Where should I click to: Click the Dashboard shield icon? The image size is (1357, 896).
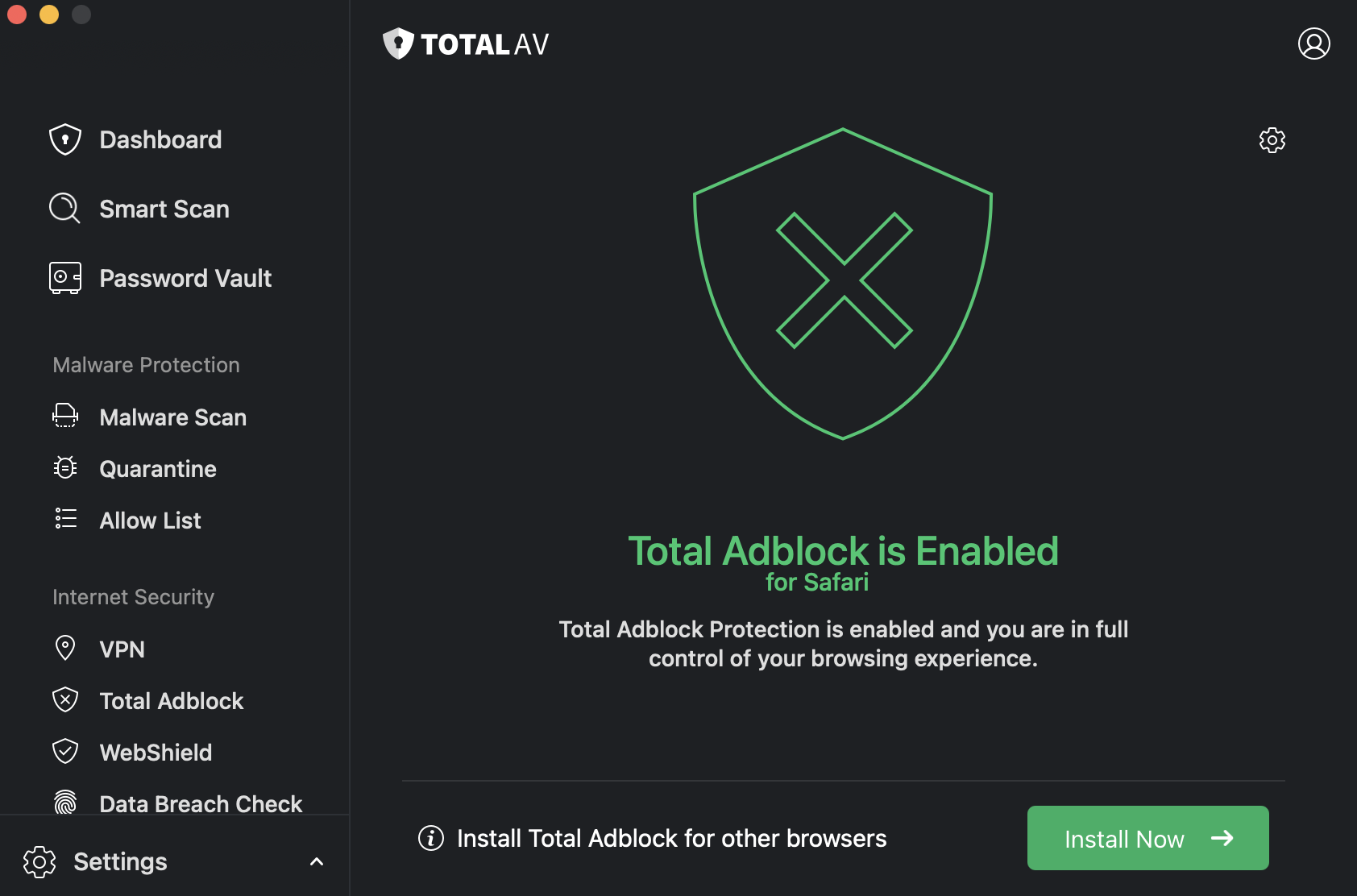(x=65, y=139)
